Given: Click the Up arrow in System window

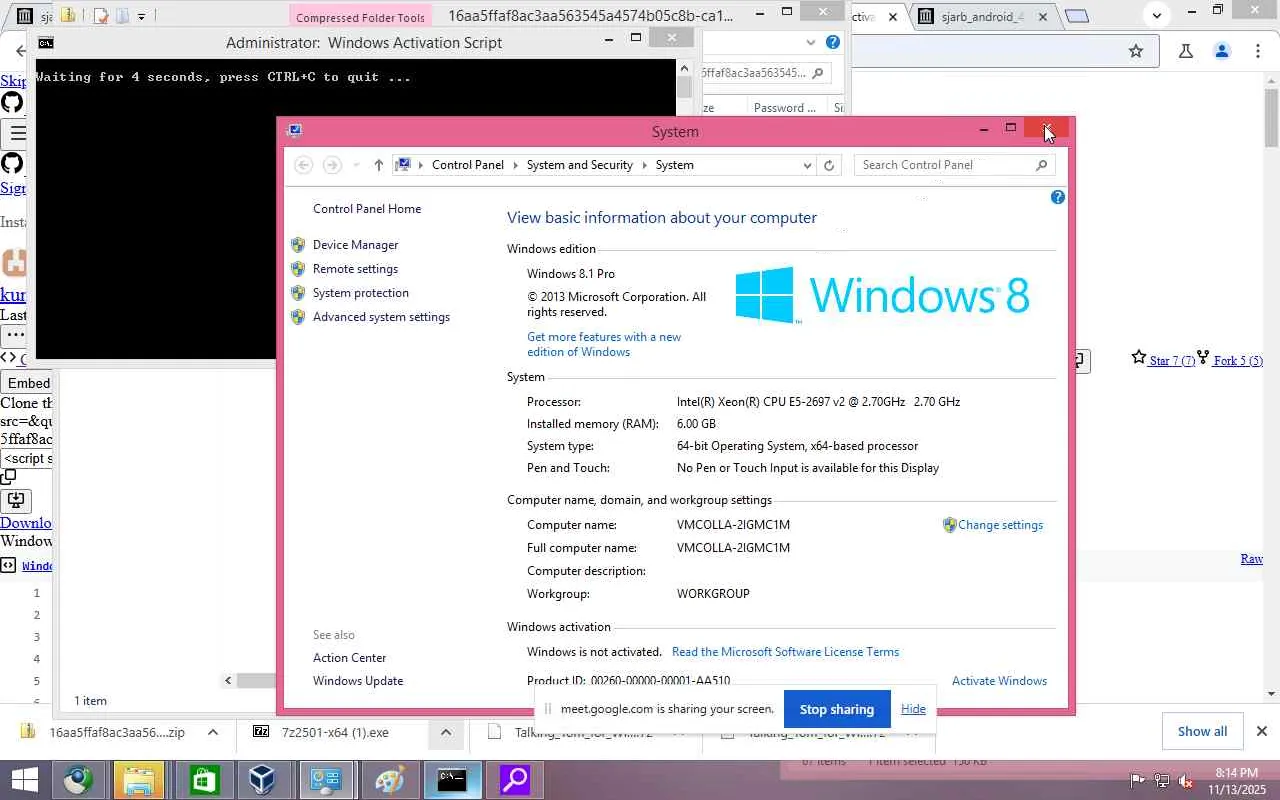Looking at the screenshot, I should coord(378,165).
